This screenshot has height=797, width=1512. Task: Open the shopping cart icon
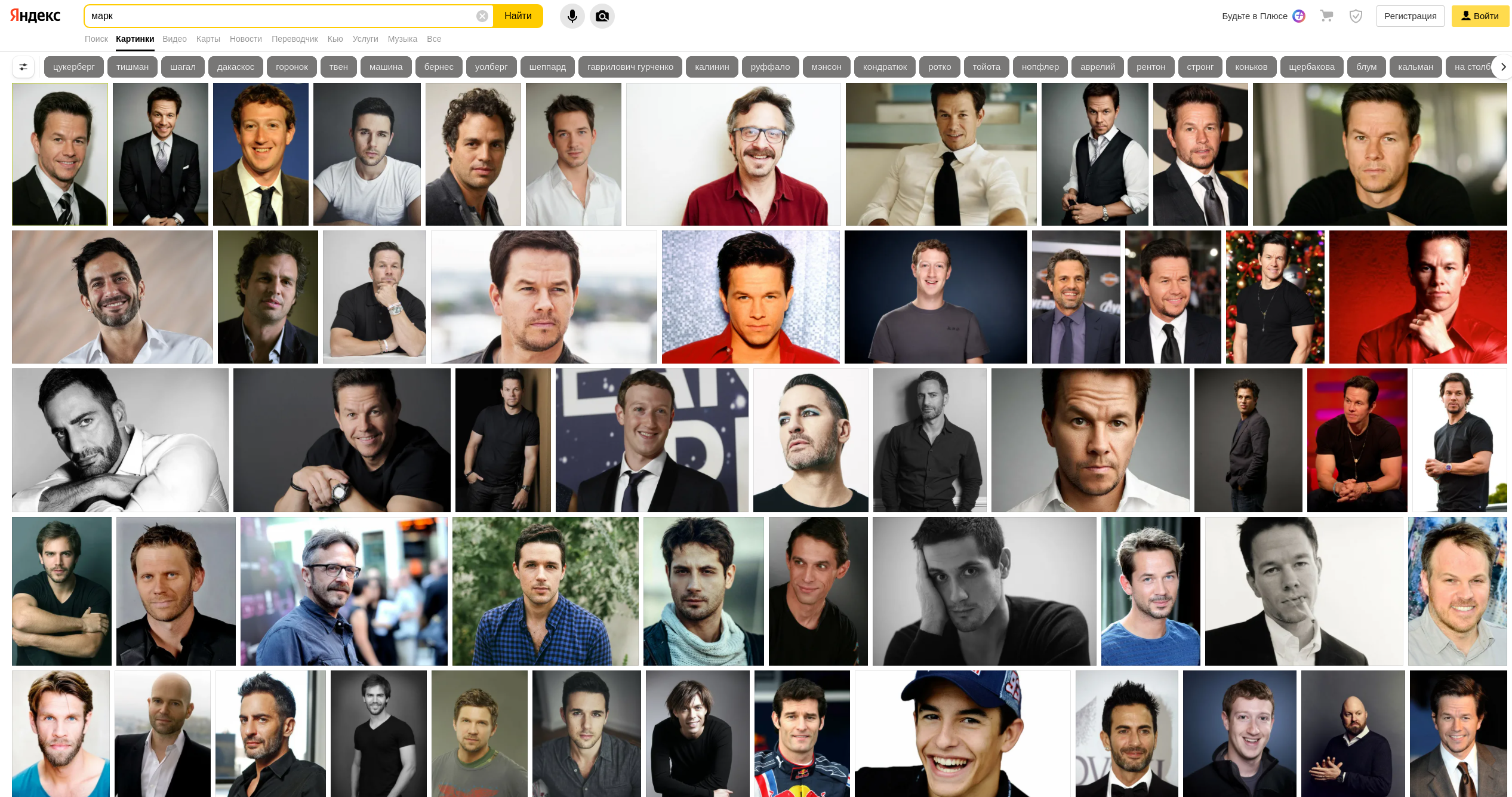click(x=1326, y=16)
